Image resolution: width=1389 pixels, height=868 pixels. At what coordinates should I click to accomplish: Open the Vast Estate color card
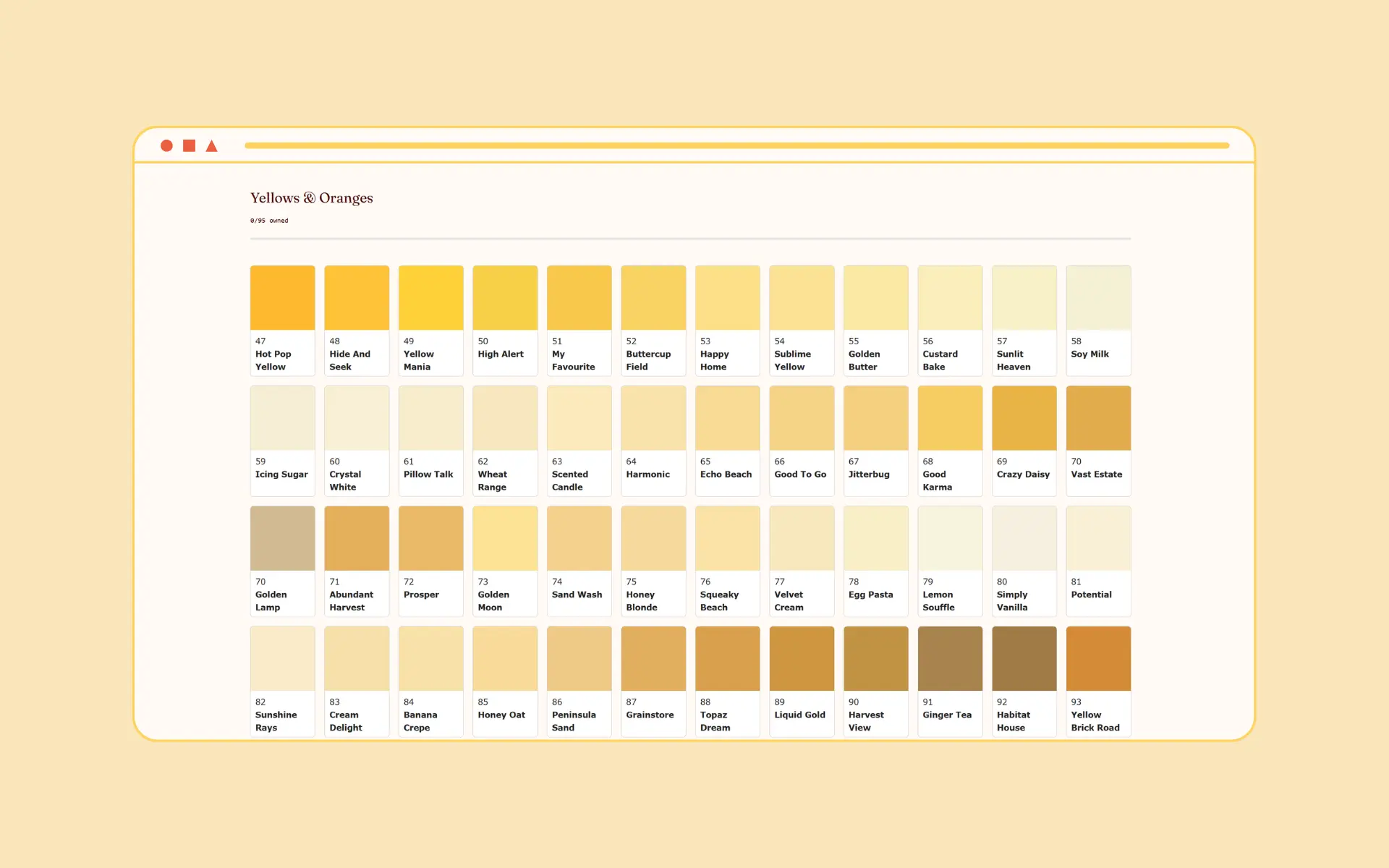1098,441
